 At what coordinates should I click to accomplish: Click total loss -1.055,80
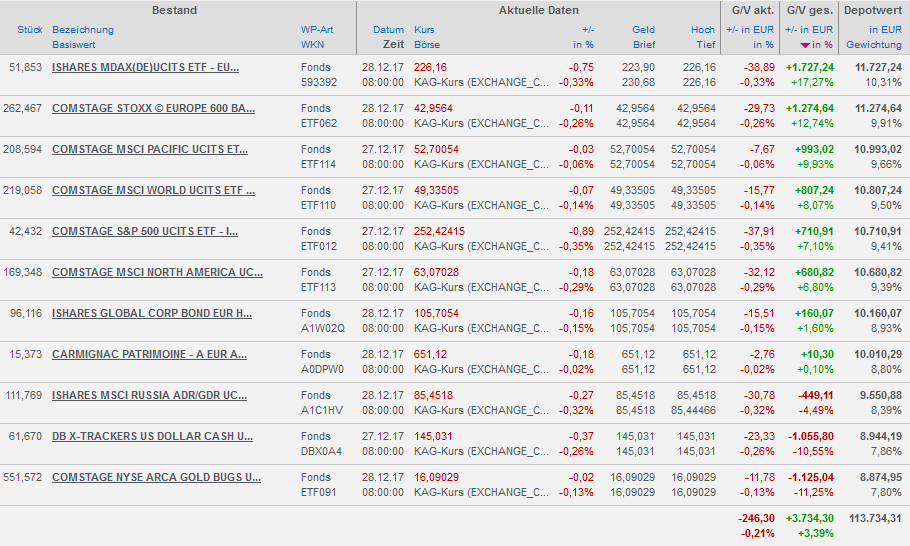811,436
